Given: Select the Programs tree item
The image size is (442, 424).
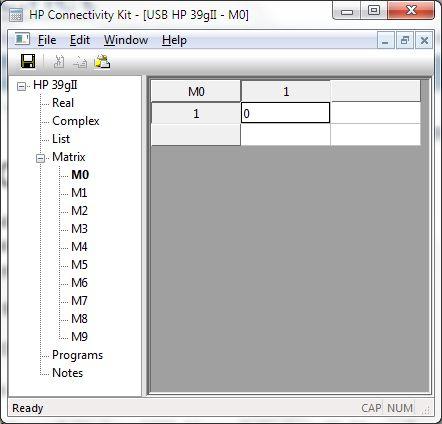Looking at the screenshot, I should coord(77,355).
